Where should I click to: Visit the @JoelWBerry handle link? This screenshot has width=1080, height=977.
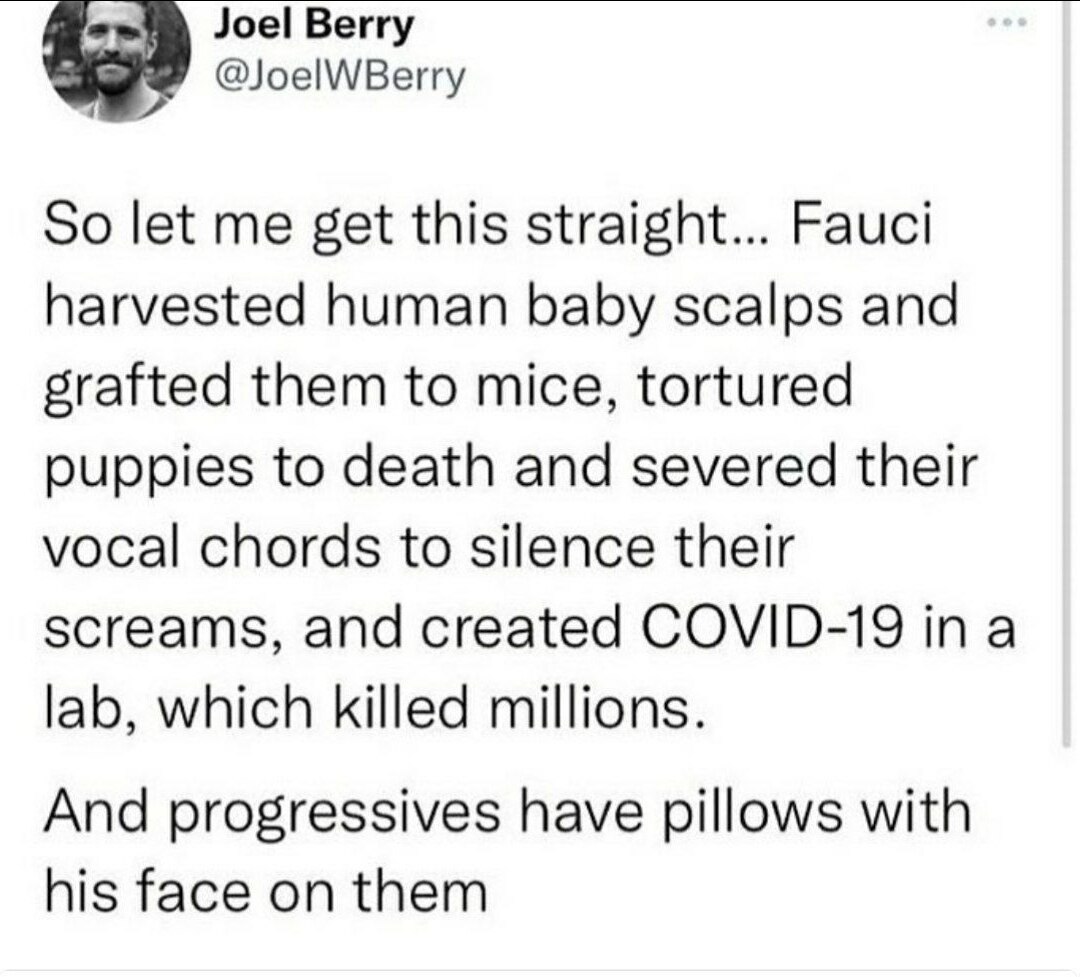tap(341, 79)
